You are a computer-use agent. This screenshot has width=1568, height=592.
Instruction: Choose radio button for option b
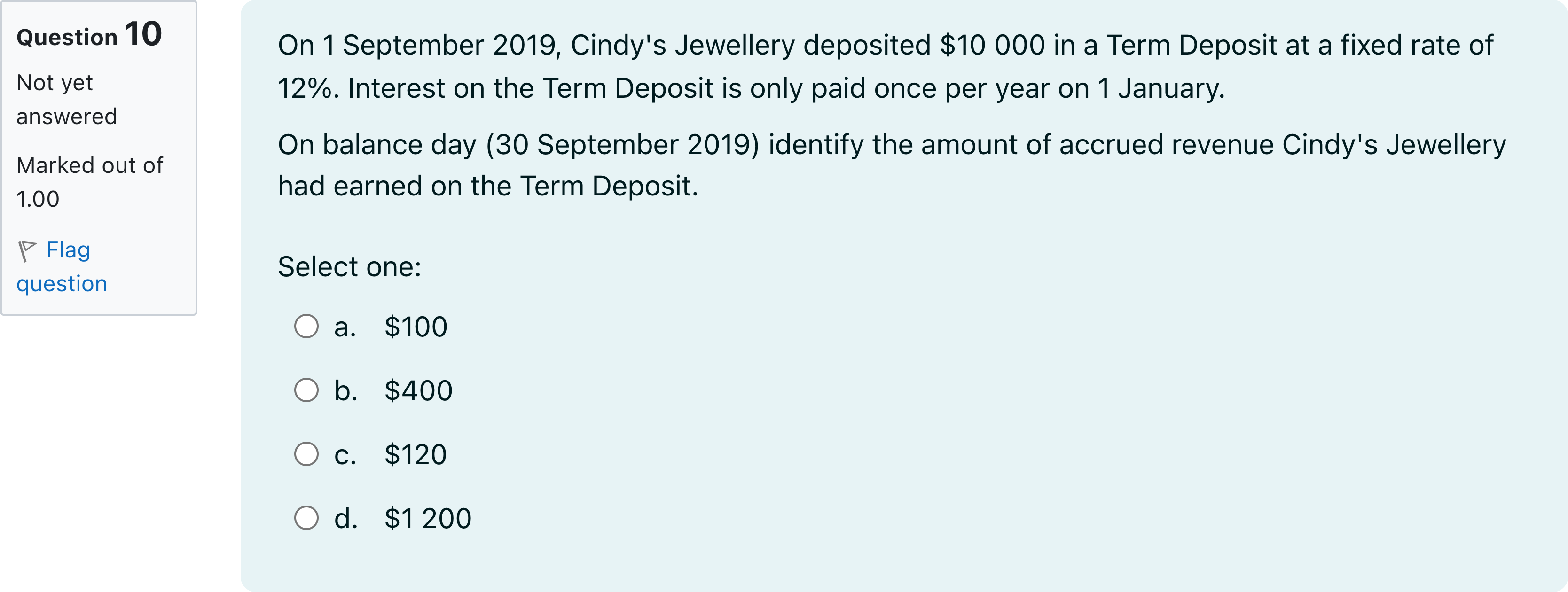[x=306, y=390]
